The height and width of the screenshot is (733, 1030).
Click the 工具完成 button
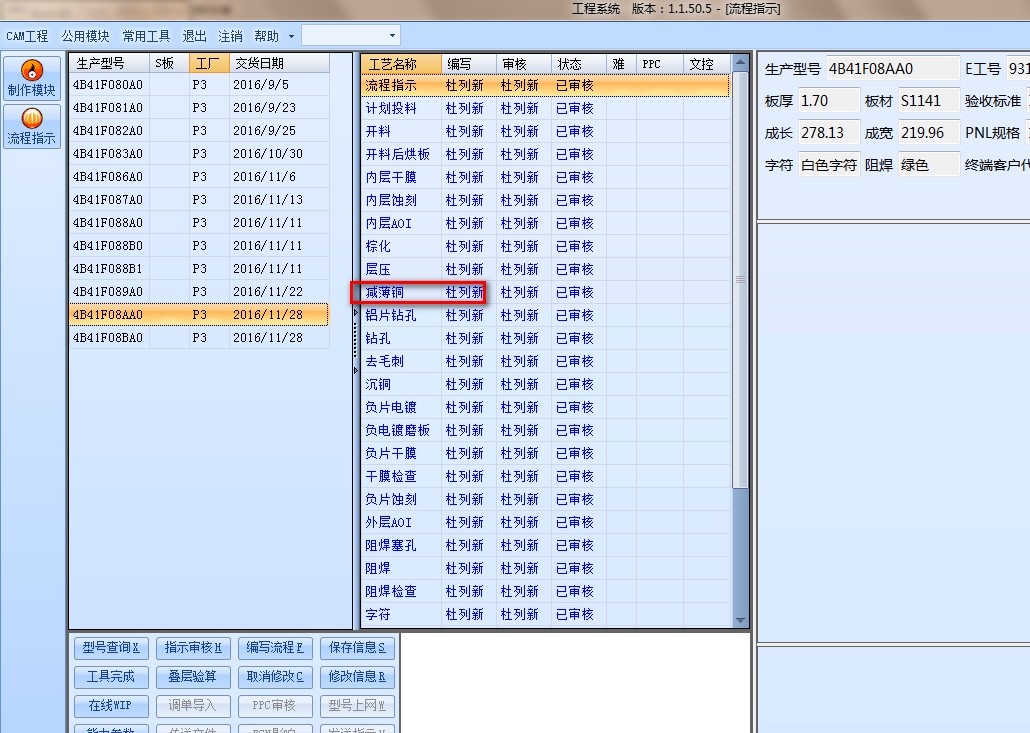click(x=111, y=677)
